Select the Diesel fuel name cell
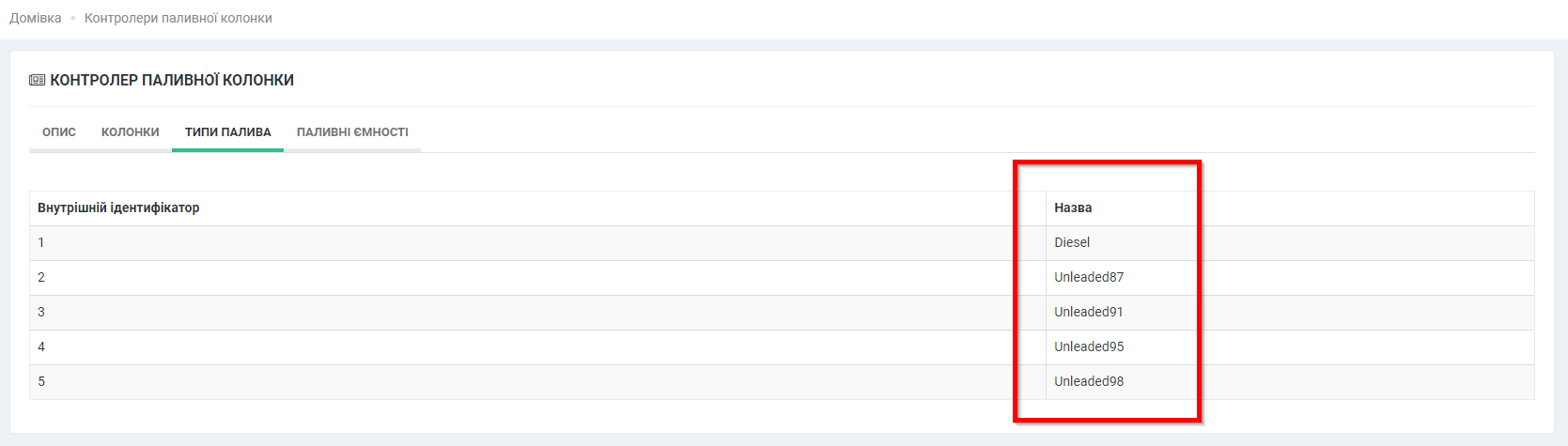 pos(1072,242)
